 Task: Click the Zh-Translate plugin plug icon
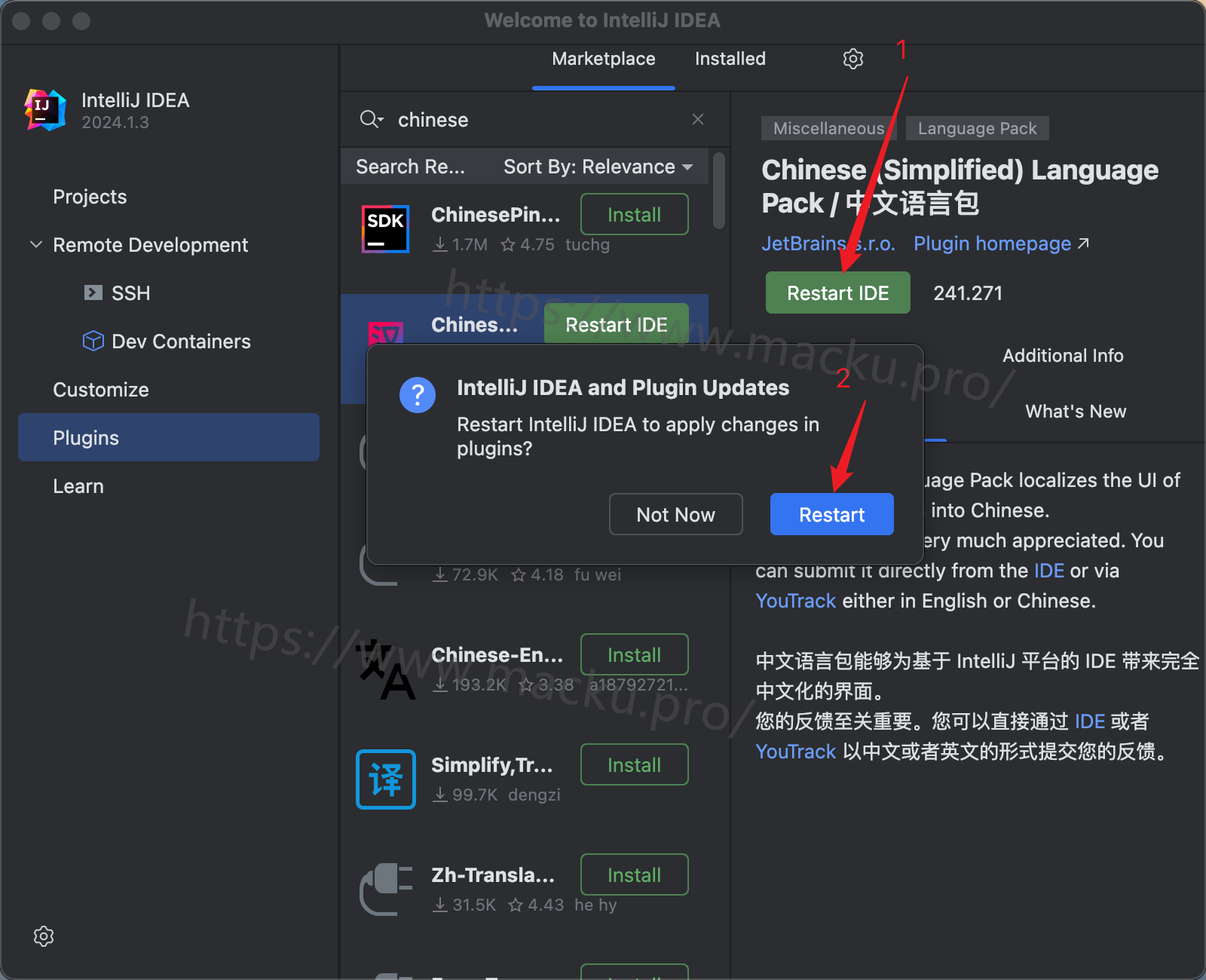(x=385, y=890)
